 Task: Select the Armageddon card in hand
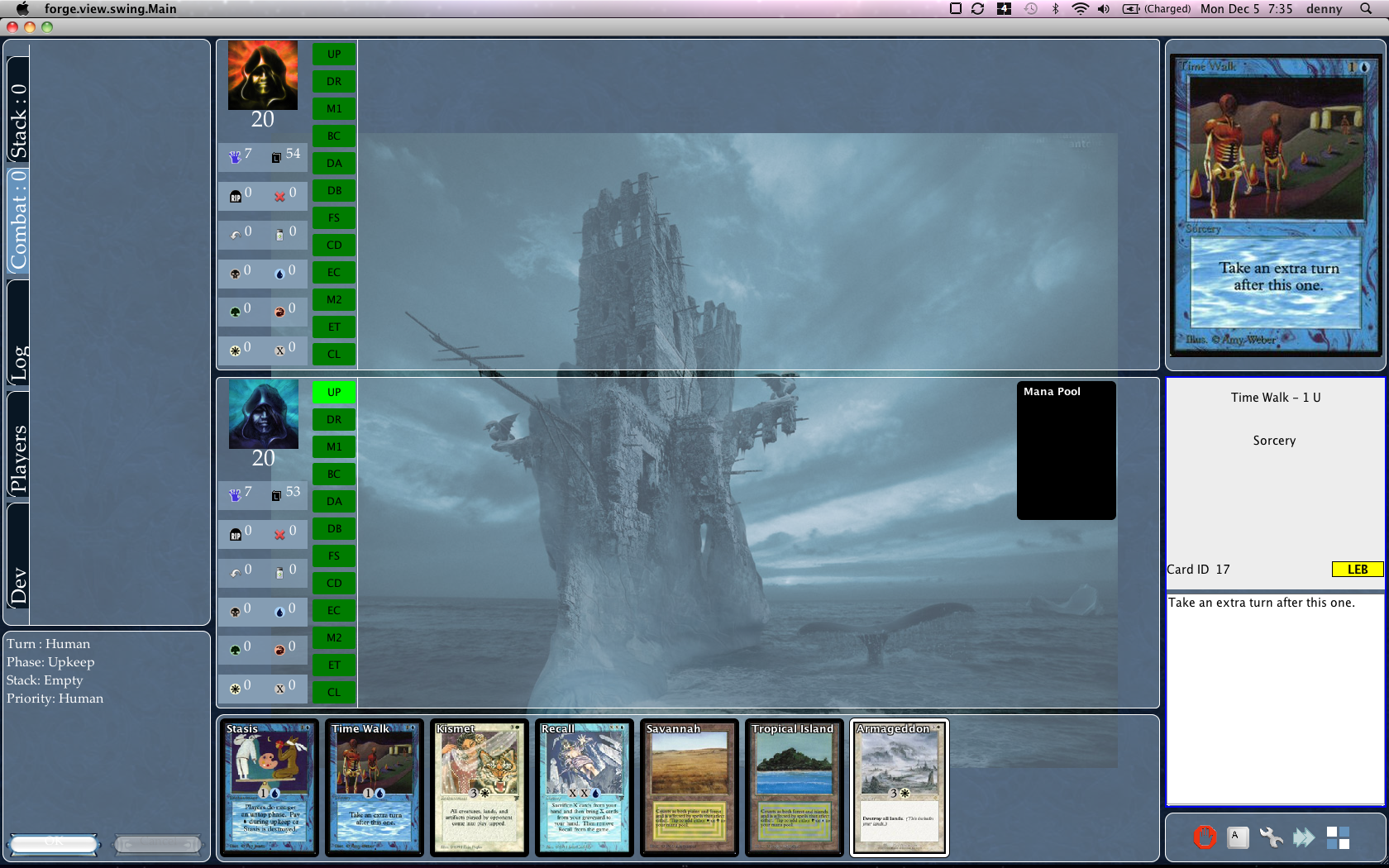tap(899, 787)
